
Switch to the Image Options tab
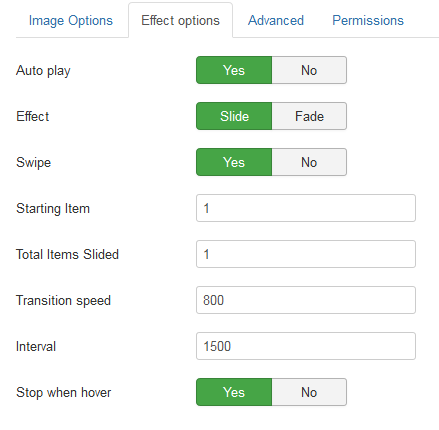pos(71,21)
